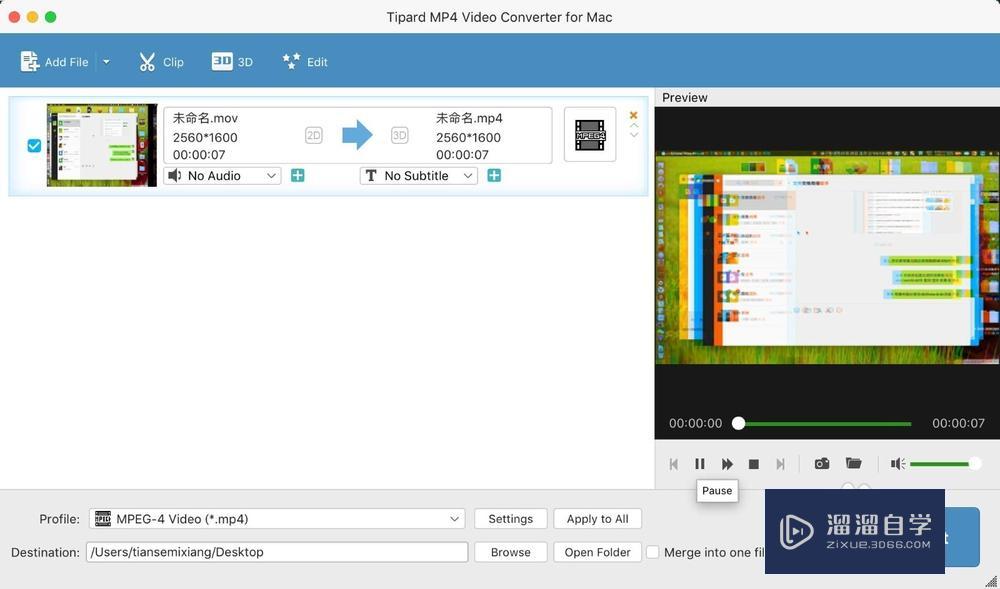Click the Add File button
The height and width of the screenshot is (589, 1000).
(54, 62)
